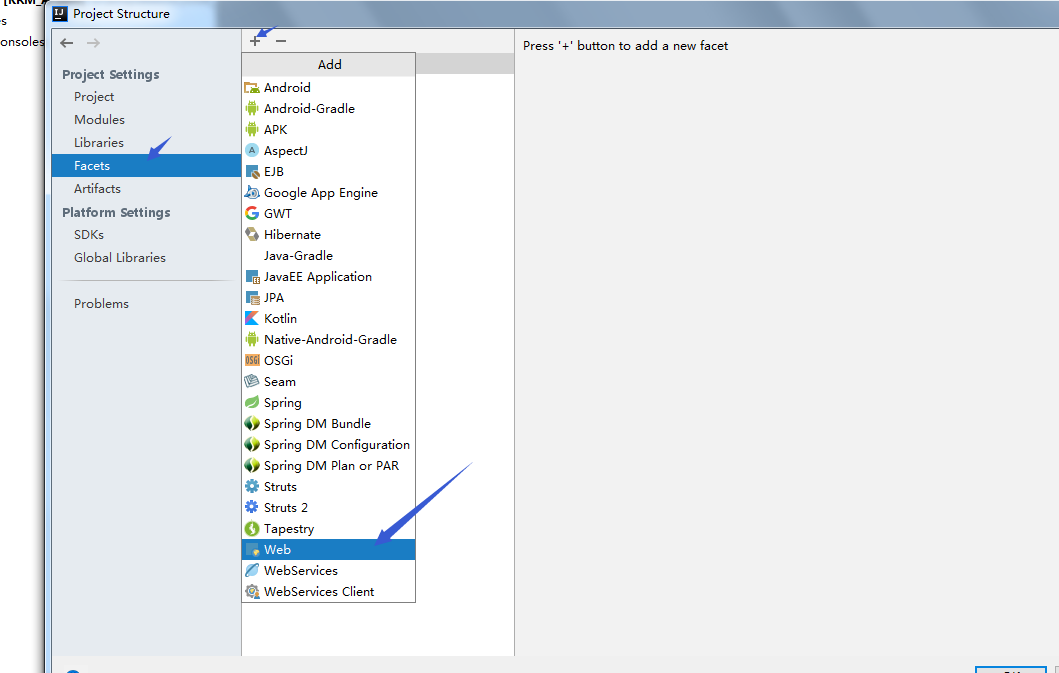The width and height of the screenshot is (1059, 673).
Task: Click the minus remove facet icon
Action: click(281, 41)
